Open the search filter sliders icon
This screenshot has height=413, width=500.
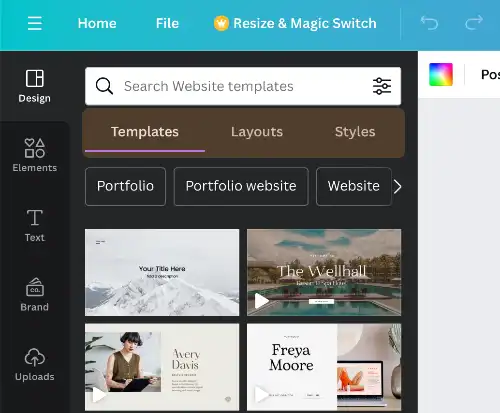382,86
